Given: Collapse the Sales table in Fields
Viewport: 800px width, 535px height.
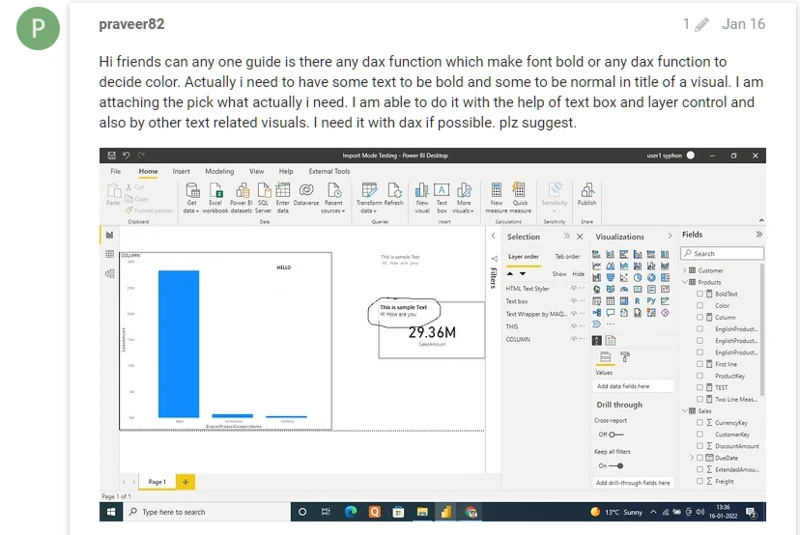Looking at the screenshot, I should click(685, 411).
